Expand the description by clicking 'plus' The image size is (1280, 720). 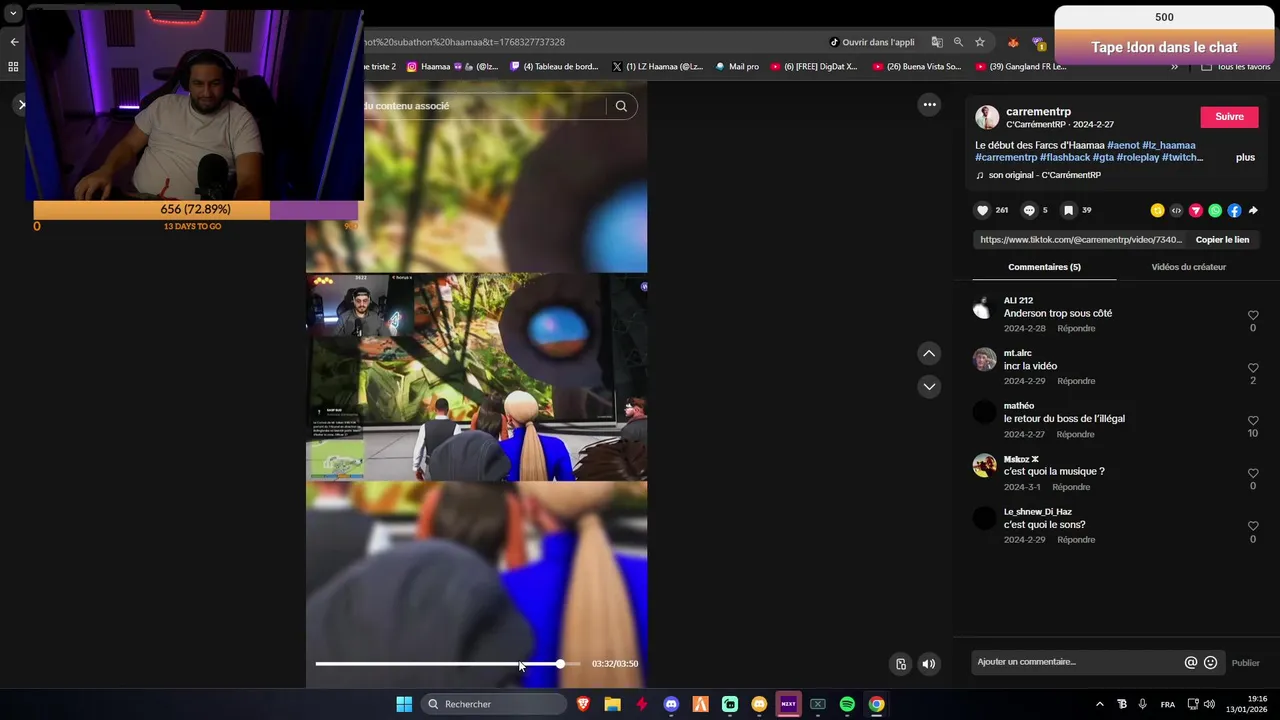pyautogui.click(x=1245, y=158)
